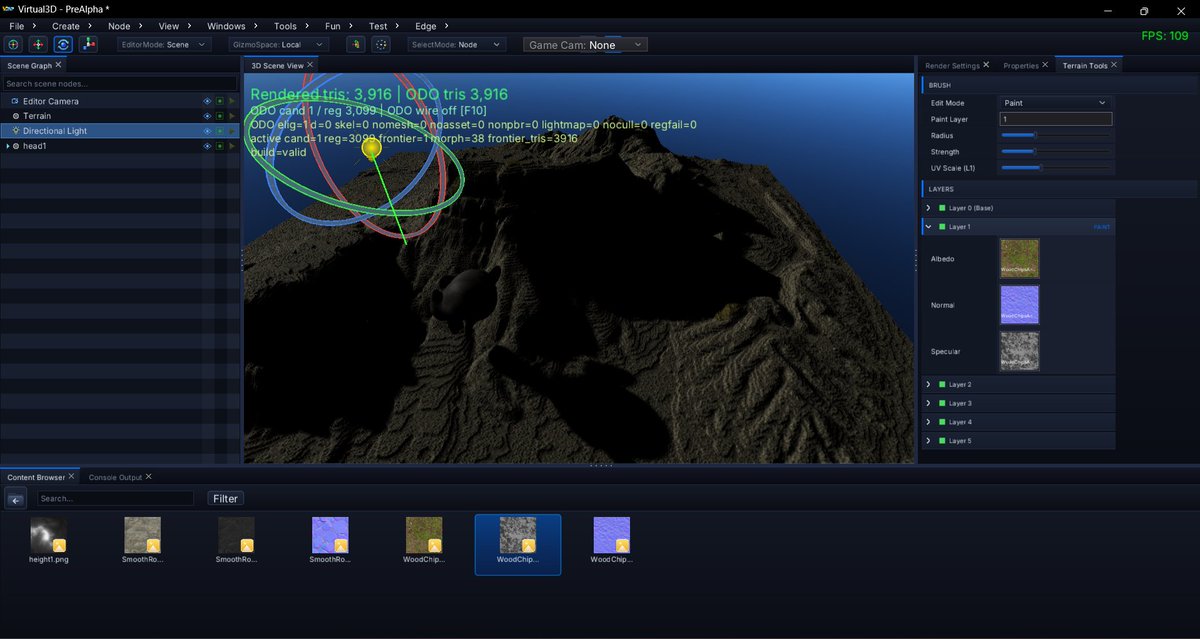Image resolution: width=1200 pixels, height=639 pixels.
Task: Close the Console Output tab
Action: [149, 477]
